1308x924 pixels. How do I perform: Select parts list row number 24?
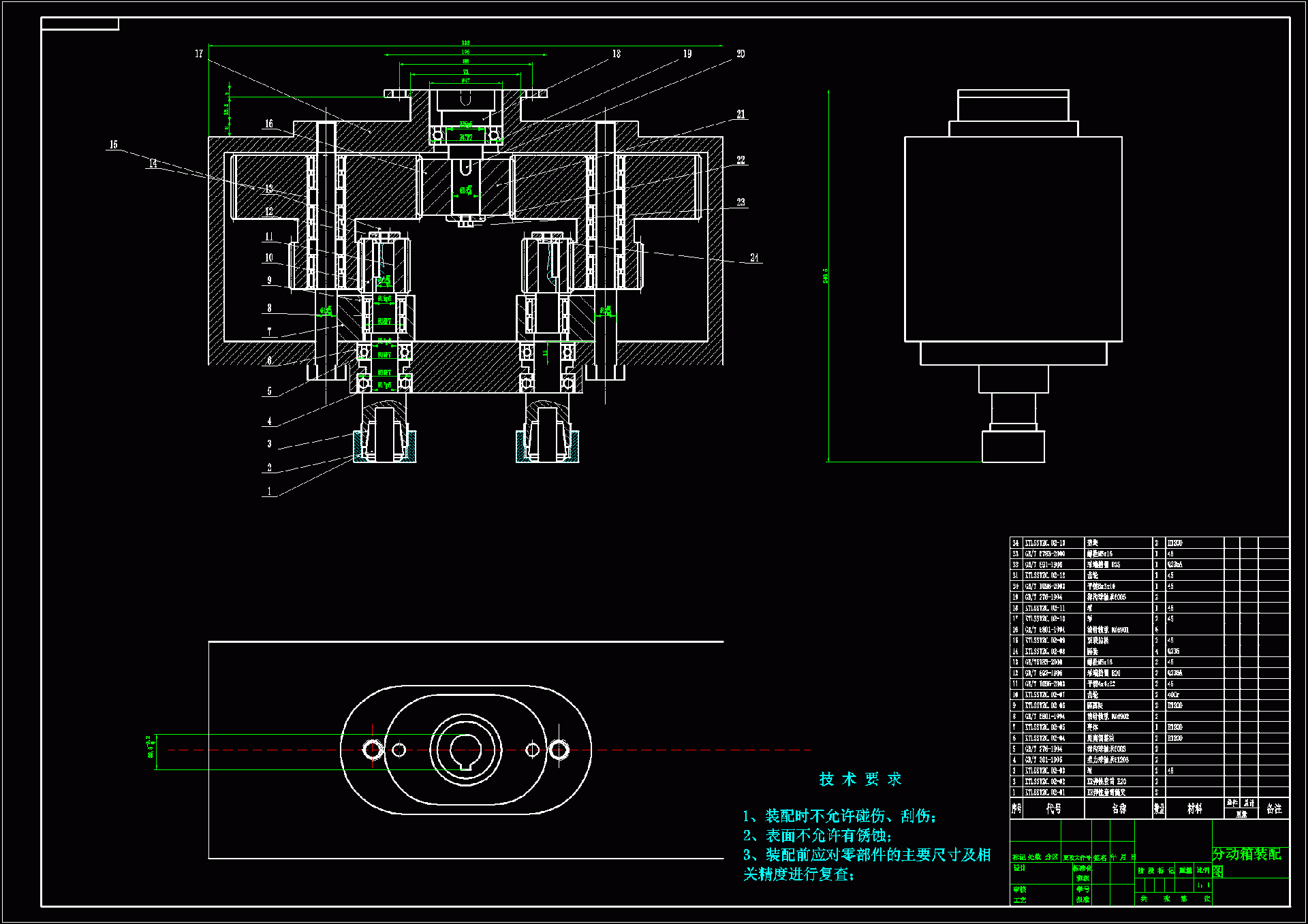pyautogui.click(x=1015, y=543)
